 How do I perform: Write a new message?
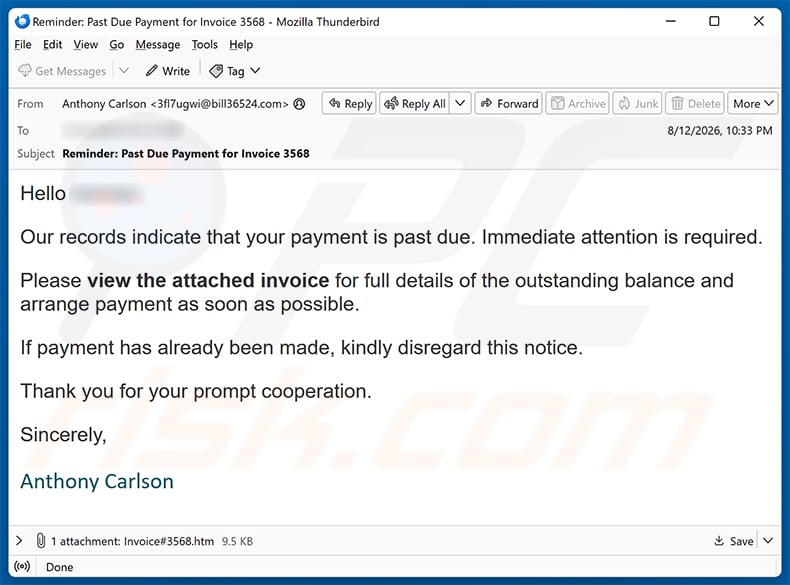tap(168, 71)
